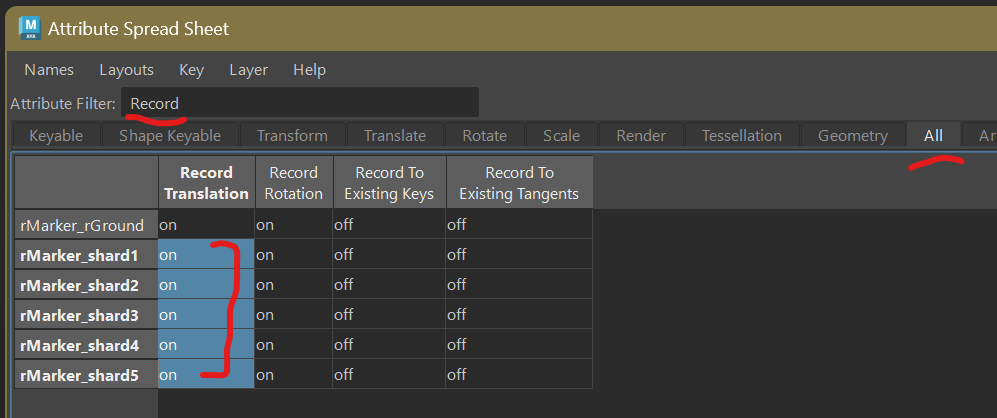The width and height of the screenshot is (997, 418).
Task: Open the Help menu
Action: tap(309, 70)
